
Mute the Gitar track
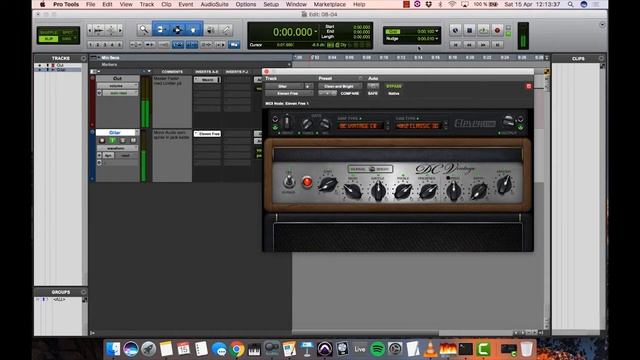point(133,140)
